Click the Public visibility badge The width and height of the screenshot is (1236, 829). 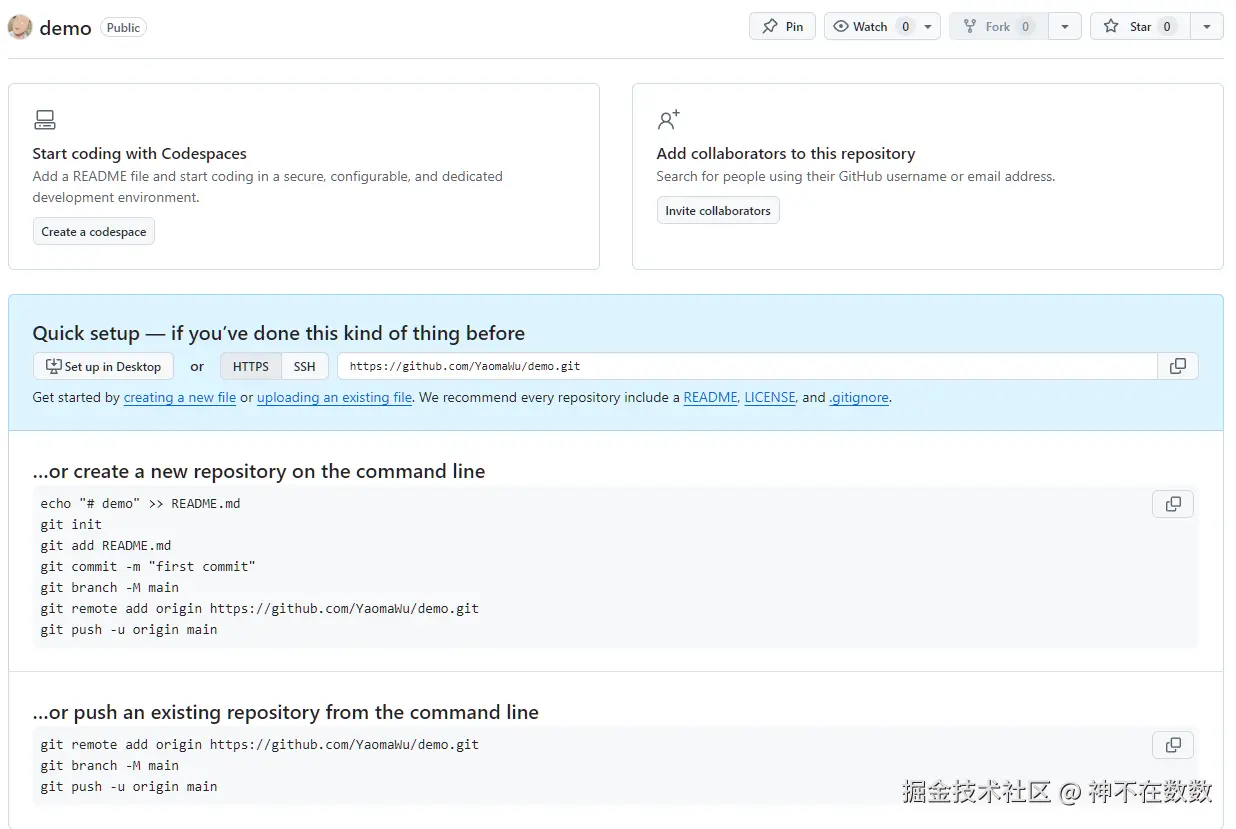tap(124, 28)
